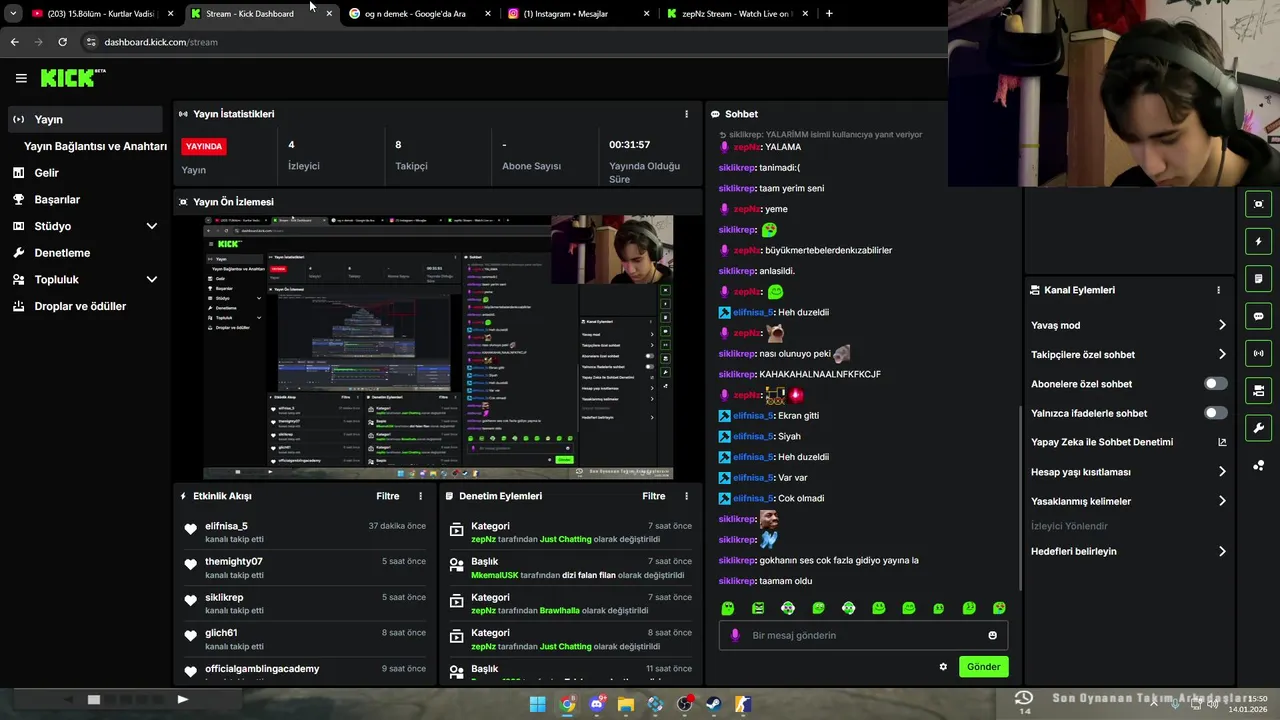1280x720 pixels.
Task: Expand Yavaş mod settings
Action: coord(1128,325)
